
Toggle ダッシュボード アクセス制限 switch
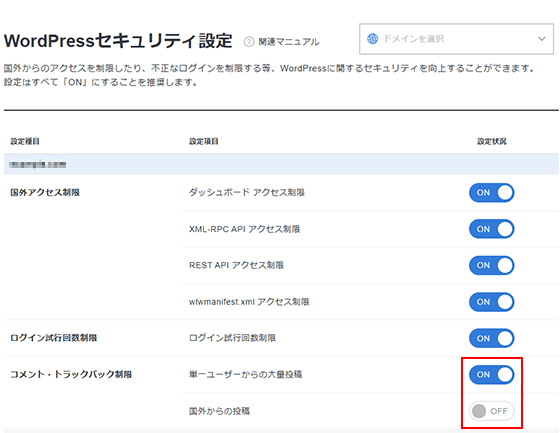click(x=491, y=193)
